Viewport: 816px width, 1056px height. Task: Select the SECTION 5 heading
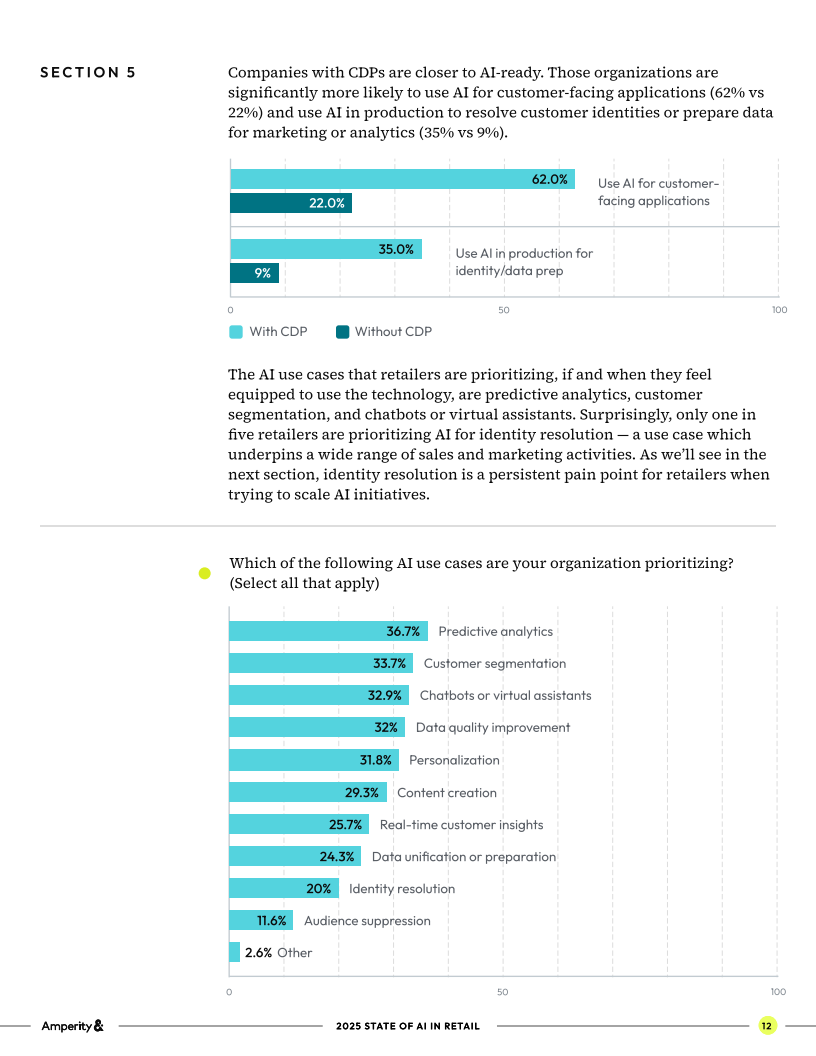coord(88,72)
